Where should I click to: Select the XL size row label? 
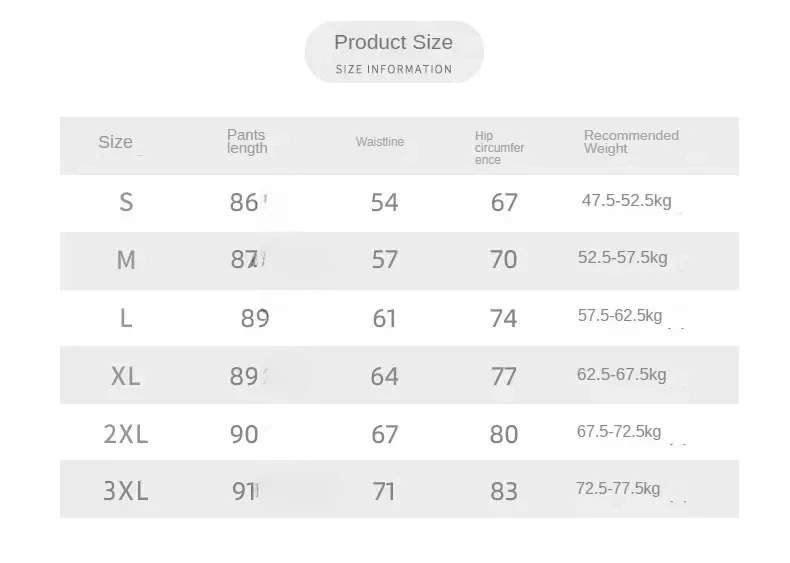[126, 377]
